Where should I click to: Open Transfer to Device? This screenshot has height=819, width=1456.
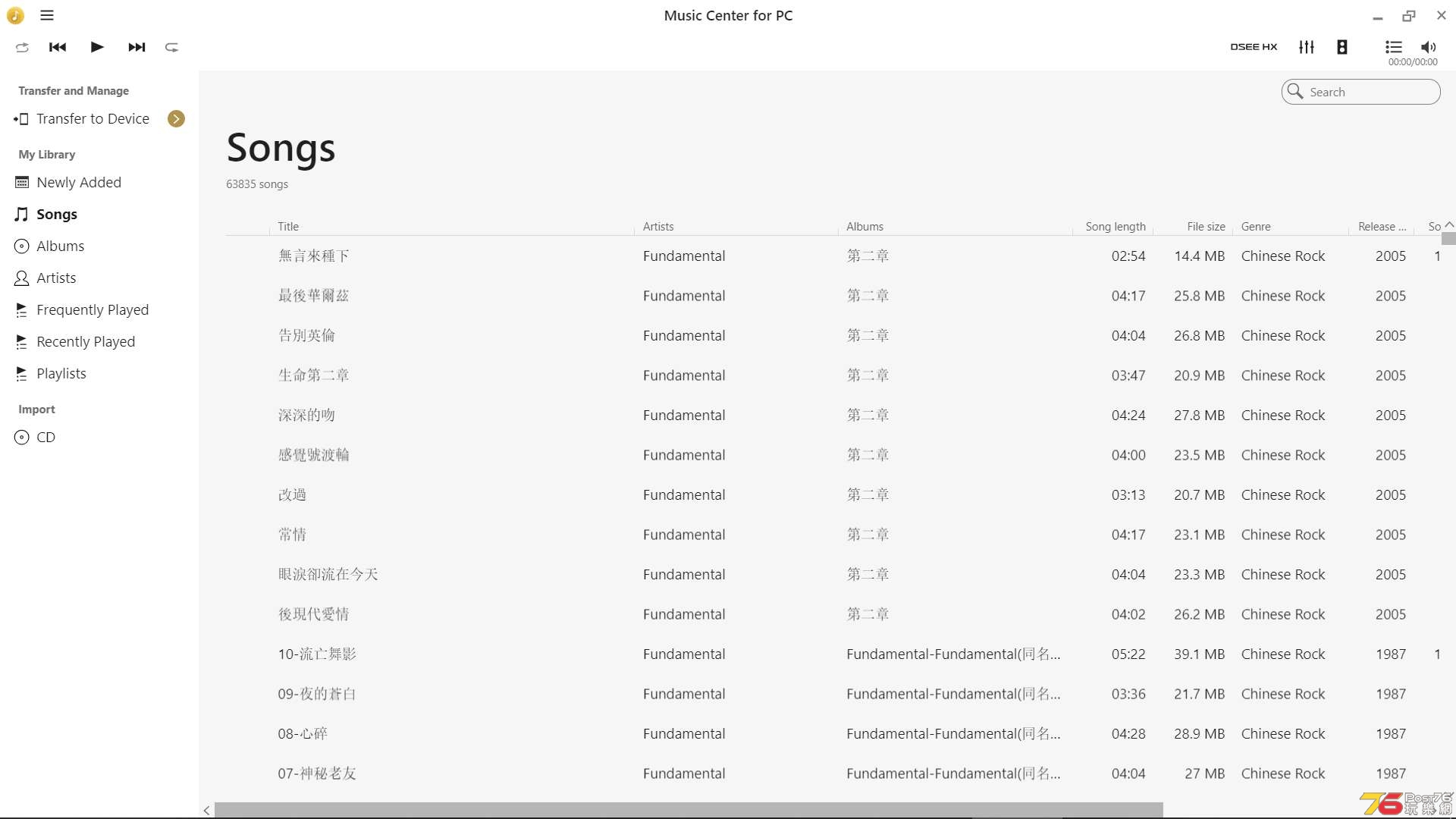click(x=93, y=119)
